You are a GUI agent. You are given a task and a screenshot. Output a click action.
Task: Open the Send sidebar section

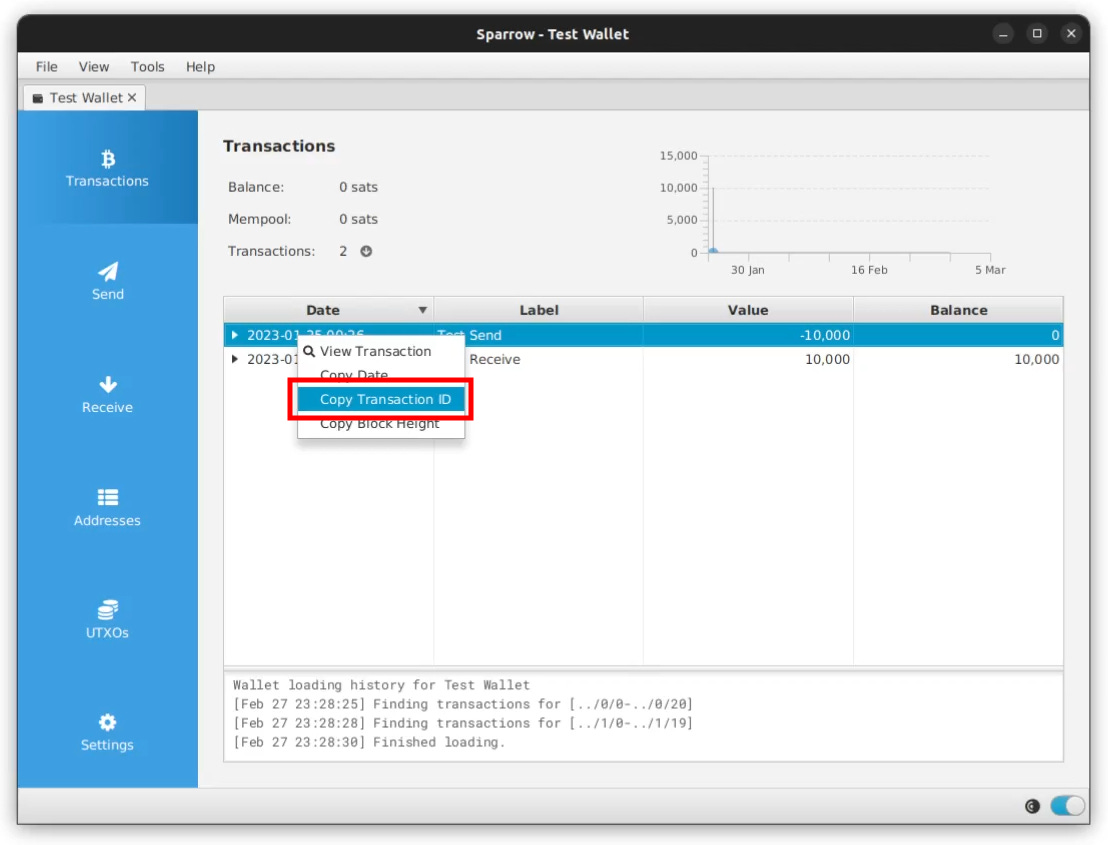click(107, 281)
